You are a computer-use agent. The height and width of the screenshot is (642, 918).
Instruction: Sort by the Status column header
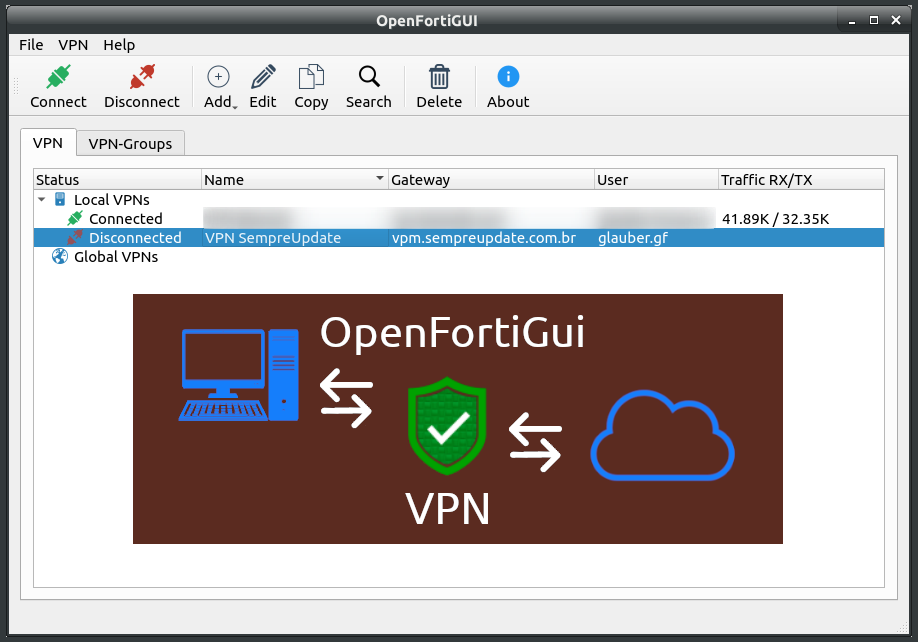[x=118, y=180]
